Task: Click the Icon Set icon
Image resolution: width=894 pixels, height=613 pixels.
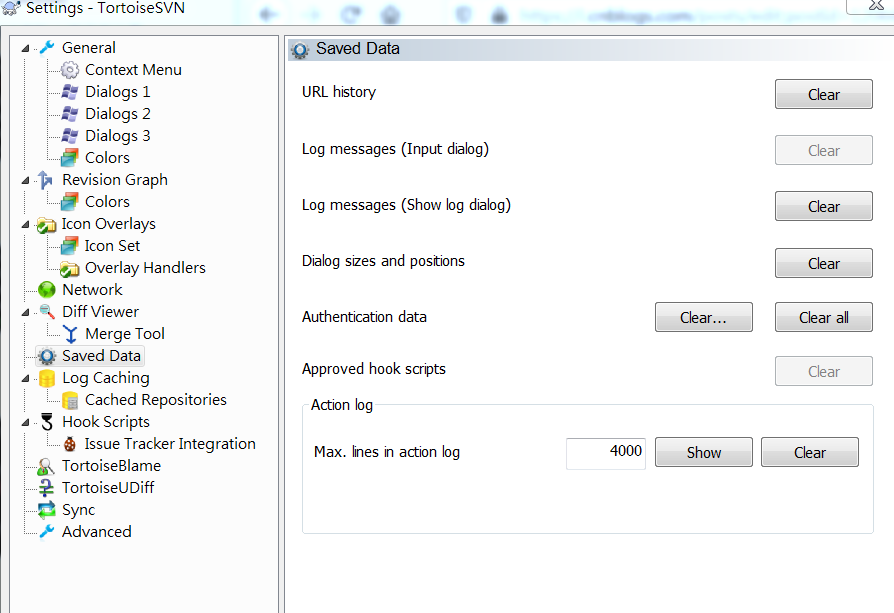Action: [70, 246]
